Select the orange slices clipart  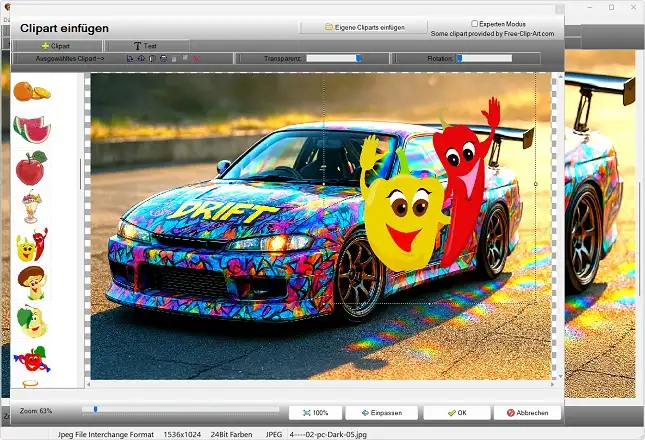click(x=32, y=92)
